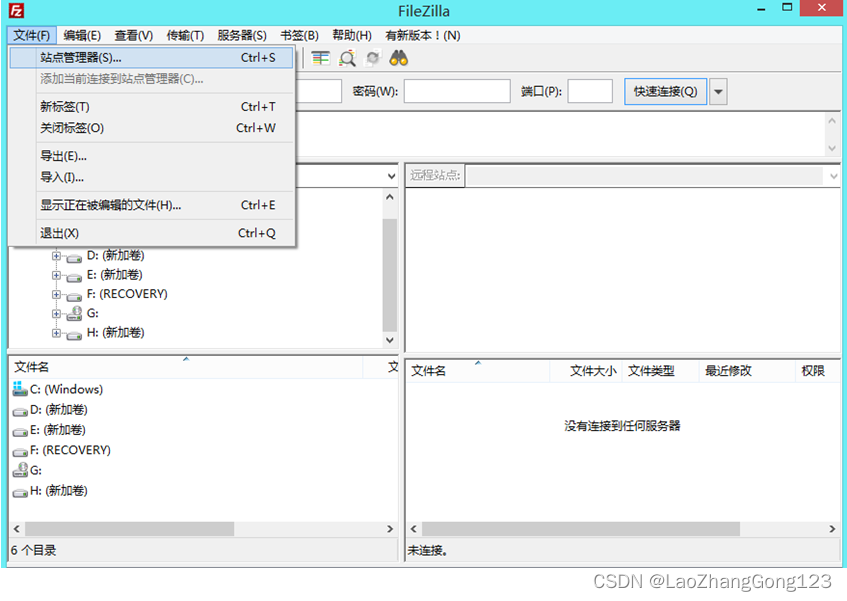Image resolution: width=847 pixels, height=601 pixels.
Task: Select the D: (新加卷) label in the tree
Action: [116, 255]
